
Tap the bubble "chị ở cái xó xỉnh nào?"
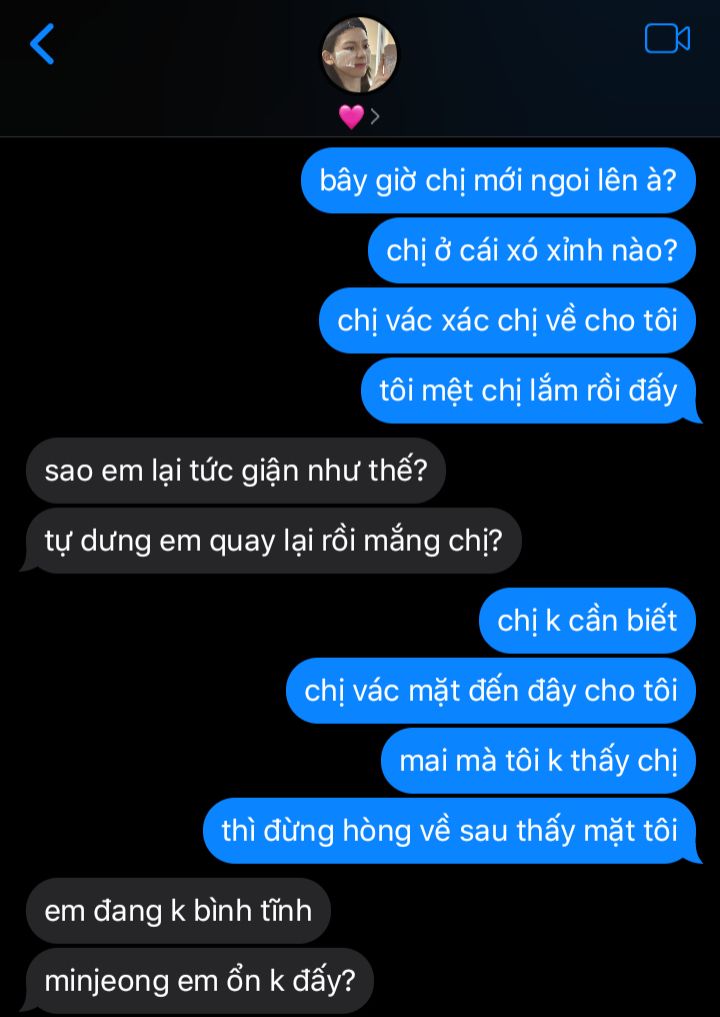pyautogui.click(x=532, y=250)
